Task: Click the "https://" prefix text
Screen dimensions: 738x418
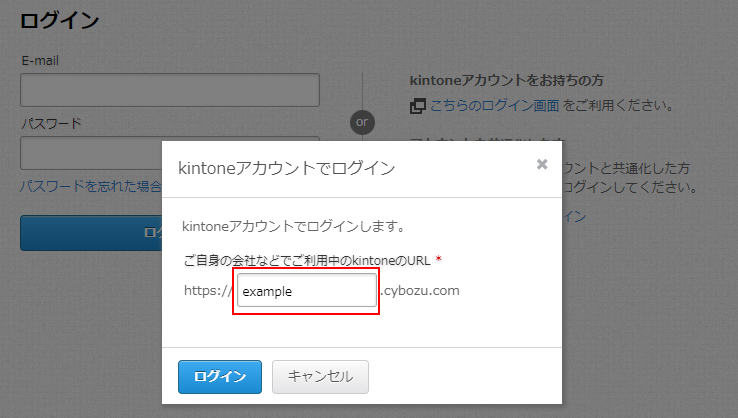Action: point(207,291)
